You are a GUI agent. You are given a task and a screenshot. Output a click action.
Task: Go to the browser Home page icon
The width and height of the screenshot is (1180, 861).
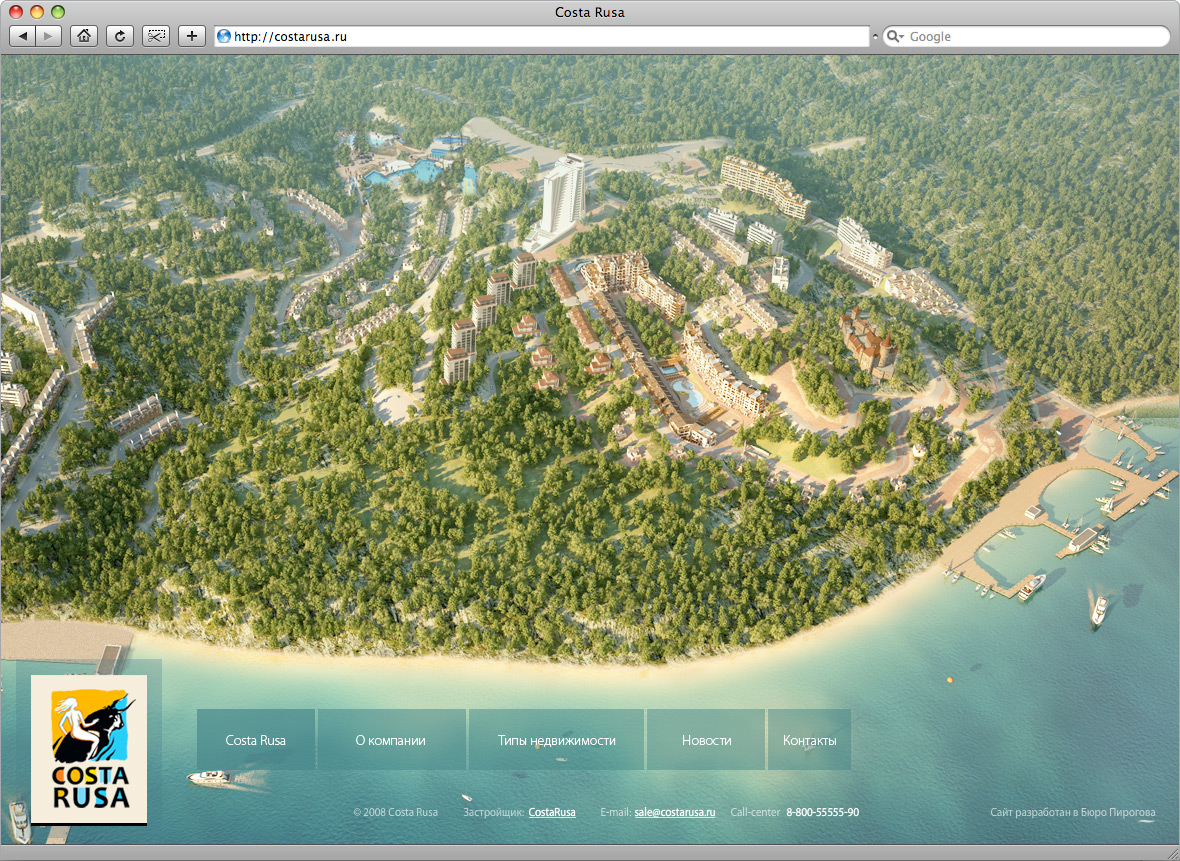[x=84, y=36]
